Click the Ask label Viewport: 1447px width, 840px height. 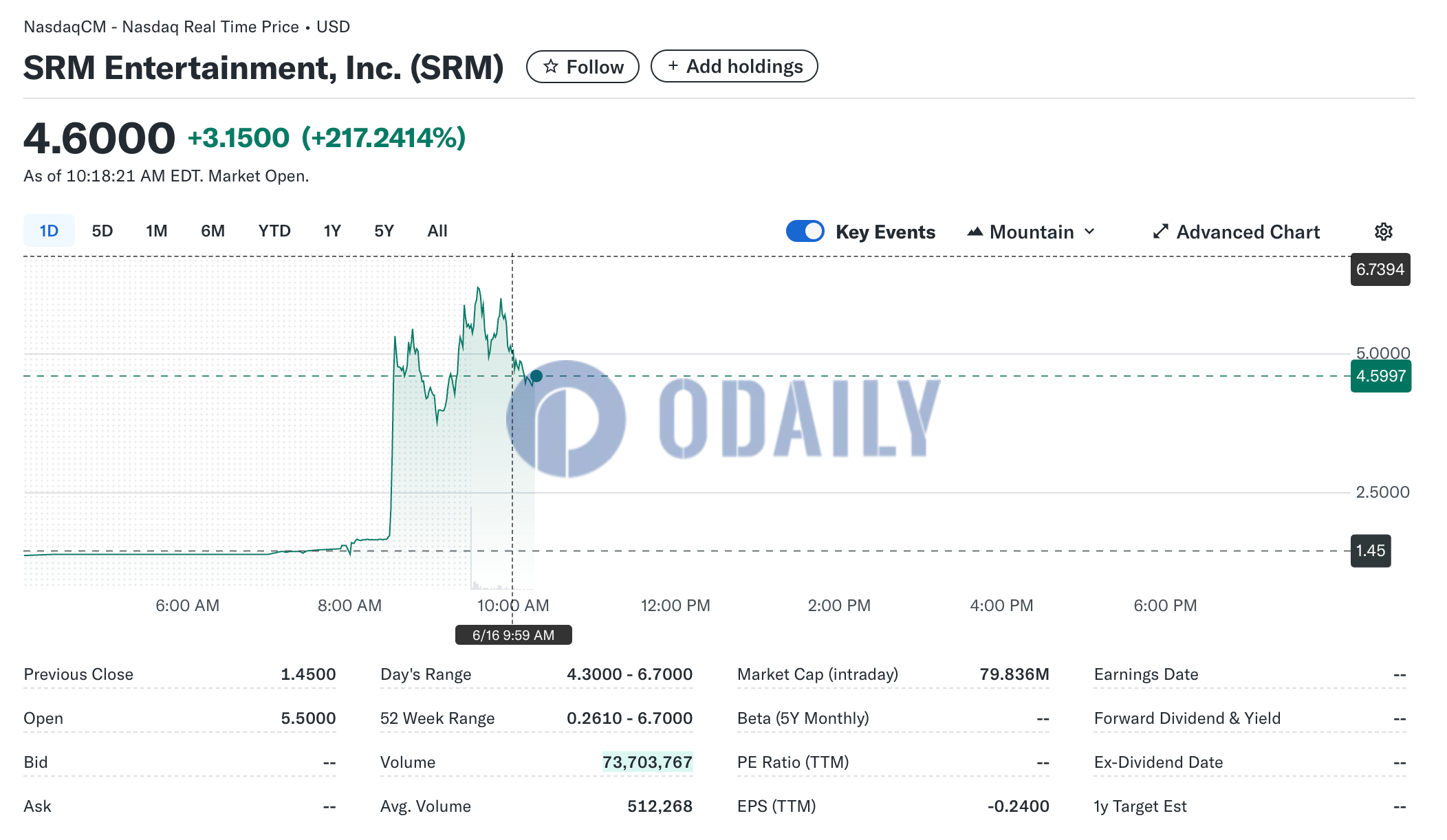[37, 806]
